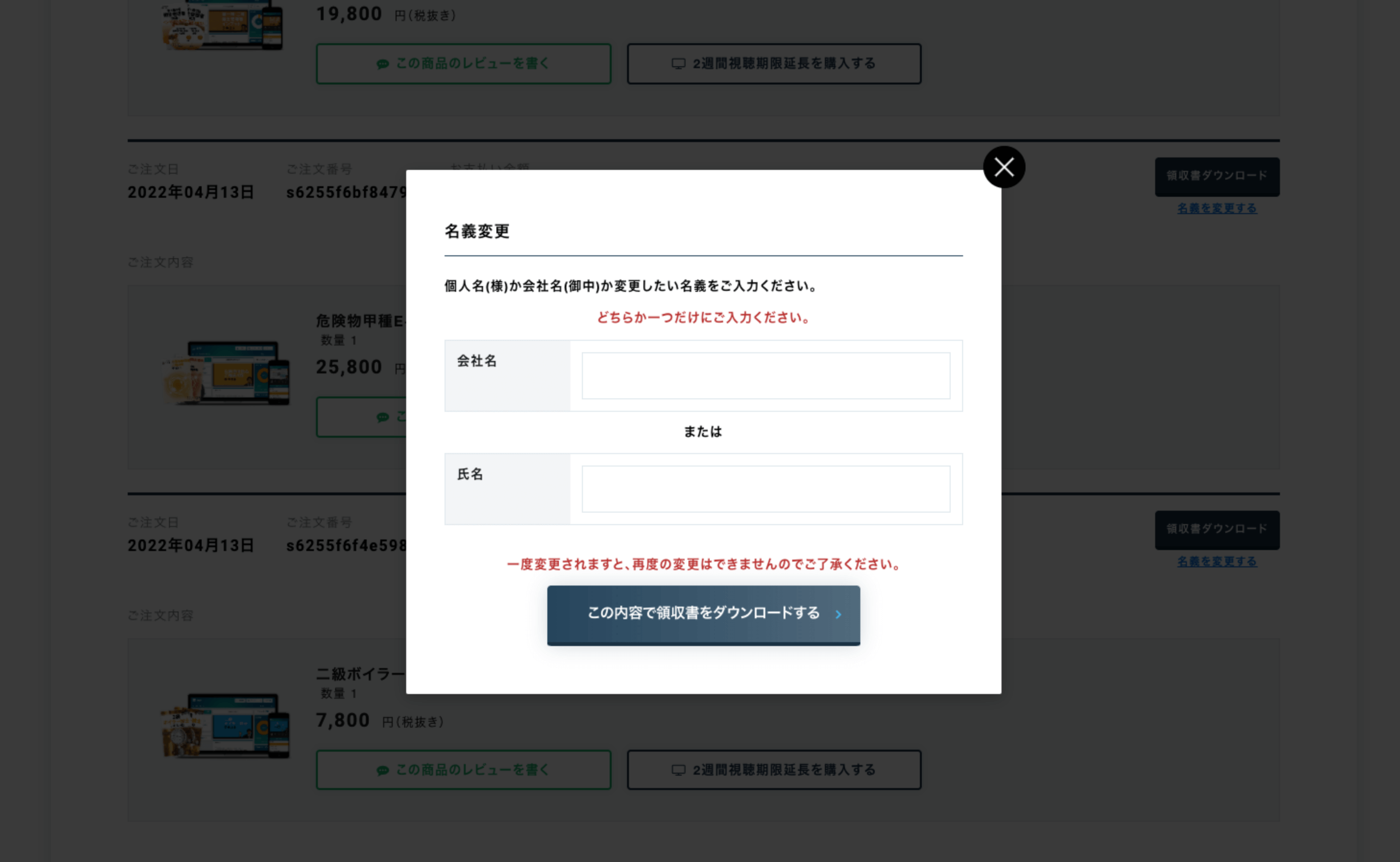Open the 7,800円 product thumbnail image
This screenshot has height=862, width=1400.
[x=226, y=725]
